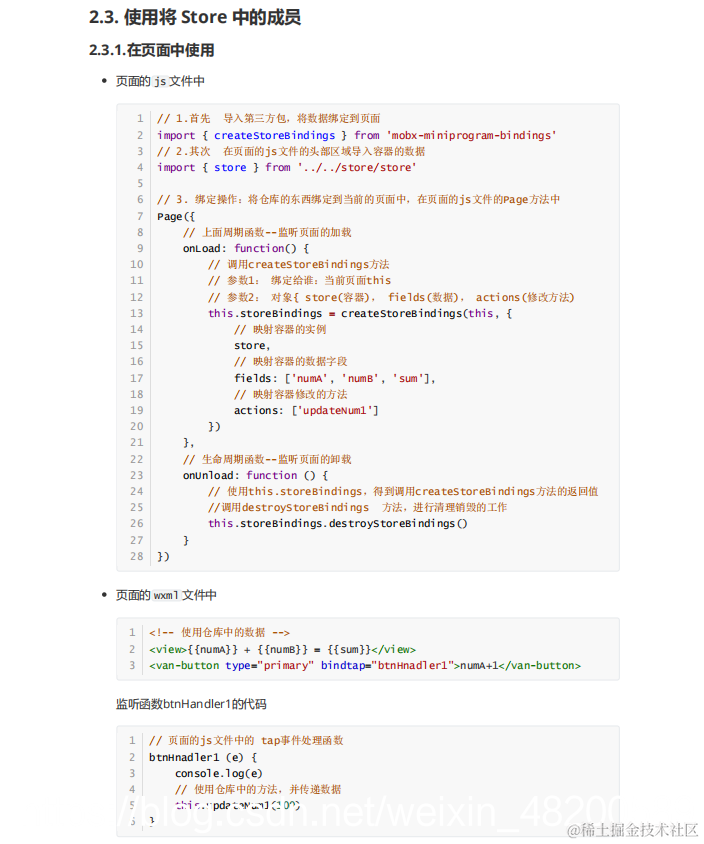Click the line "actions: ['updateNum1']"

click(306, 411)
